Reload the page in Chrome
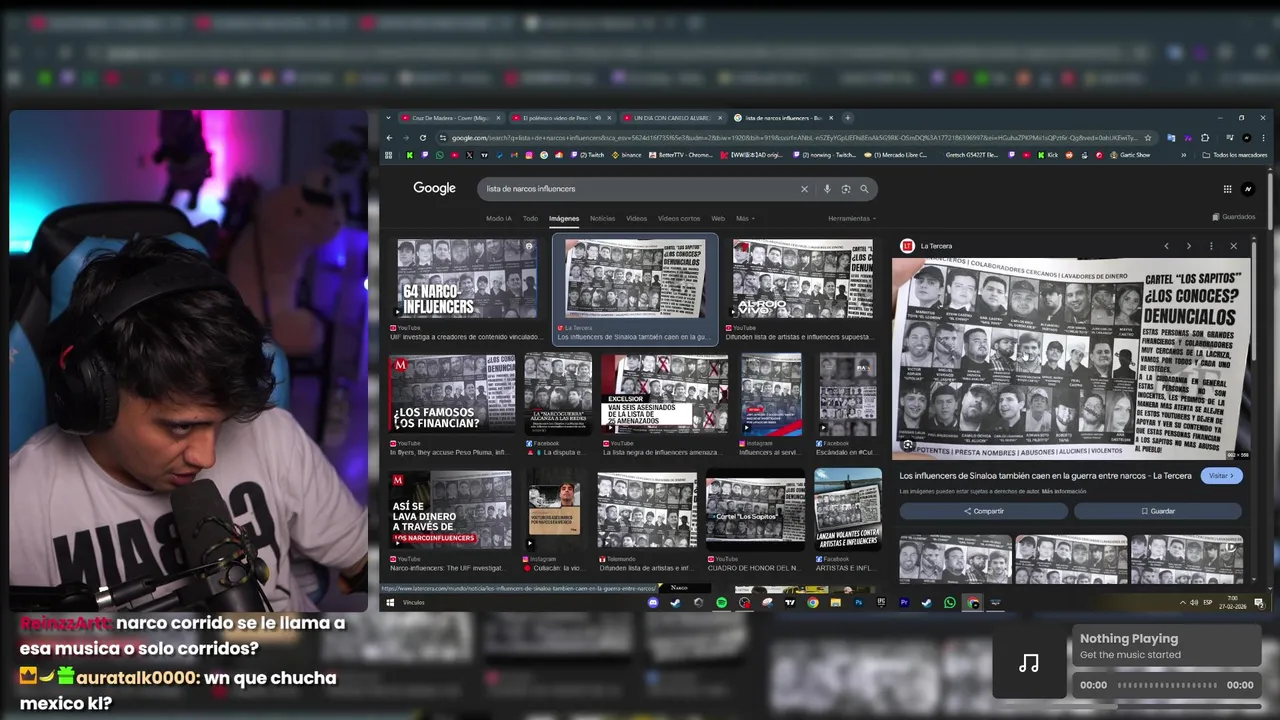This screenshot has width=1280, height=720. coord(423,138)
